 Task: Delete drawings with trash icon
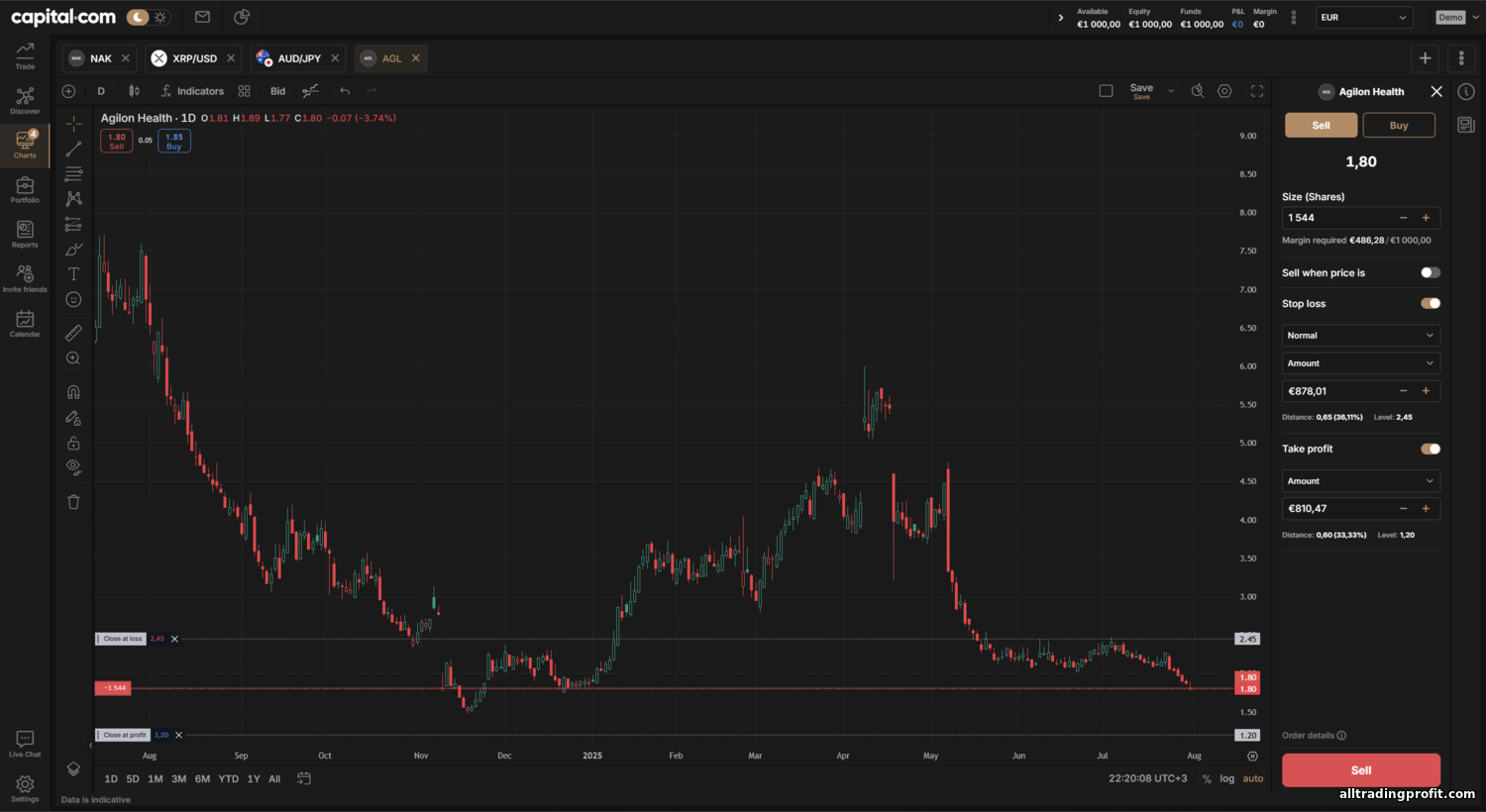tap(73, 502)
